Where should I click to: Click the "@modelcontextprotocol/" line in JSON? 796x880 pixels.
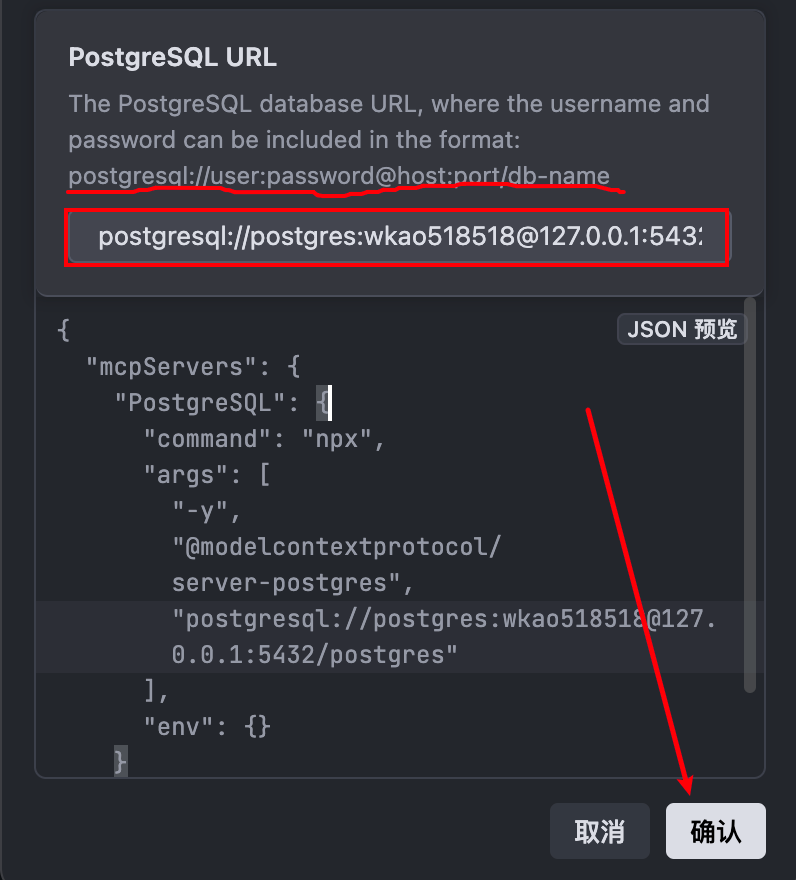(x=336, y=547)
